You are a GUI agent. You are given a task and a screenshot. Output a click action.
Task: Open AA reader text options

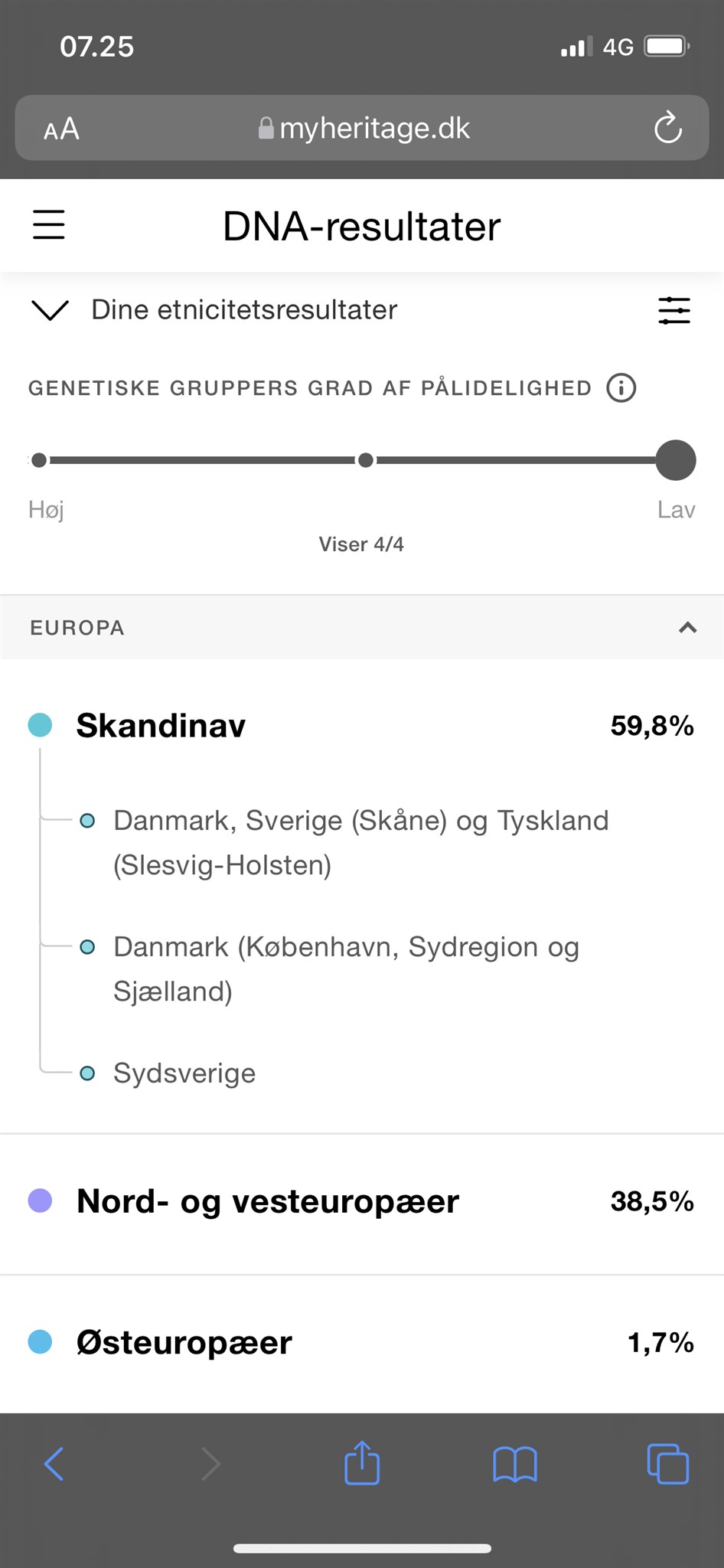click(61, 129)
